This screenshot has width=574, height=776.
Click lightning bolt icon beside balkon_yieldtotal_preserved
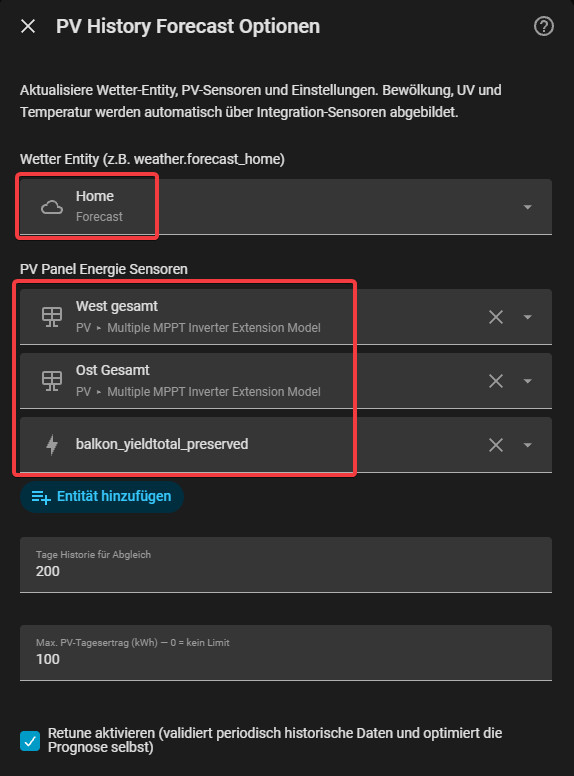tap(51, 444)
